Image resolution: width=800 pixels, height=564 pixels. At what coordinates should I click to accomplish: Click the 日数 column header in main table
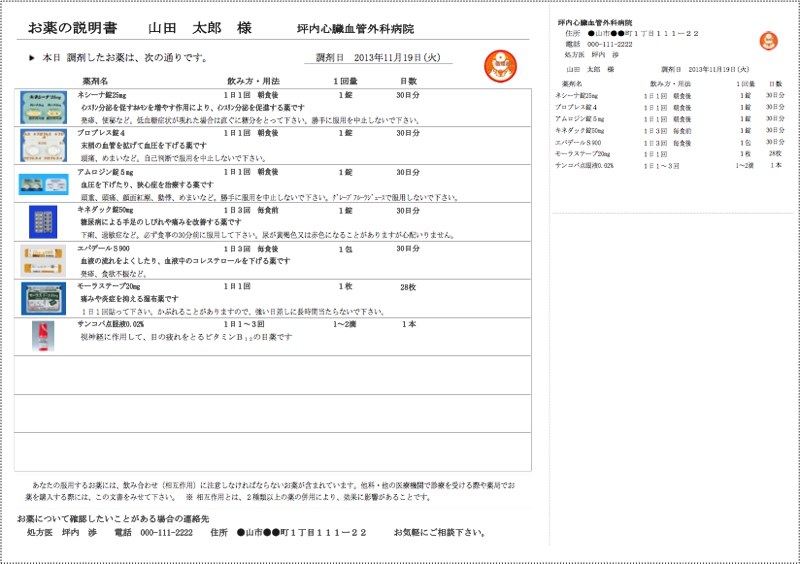[x=408, y=80]
